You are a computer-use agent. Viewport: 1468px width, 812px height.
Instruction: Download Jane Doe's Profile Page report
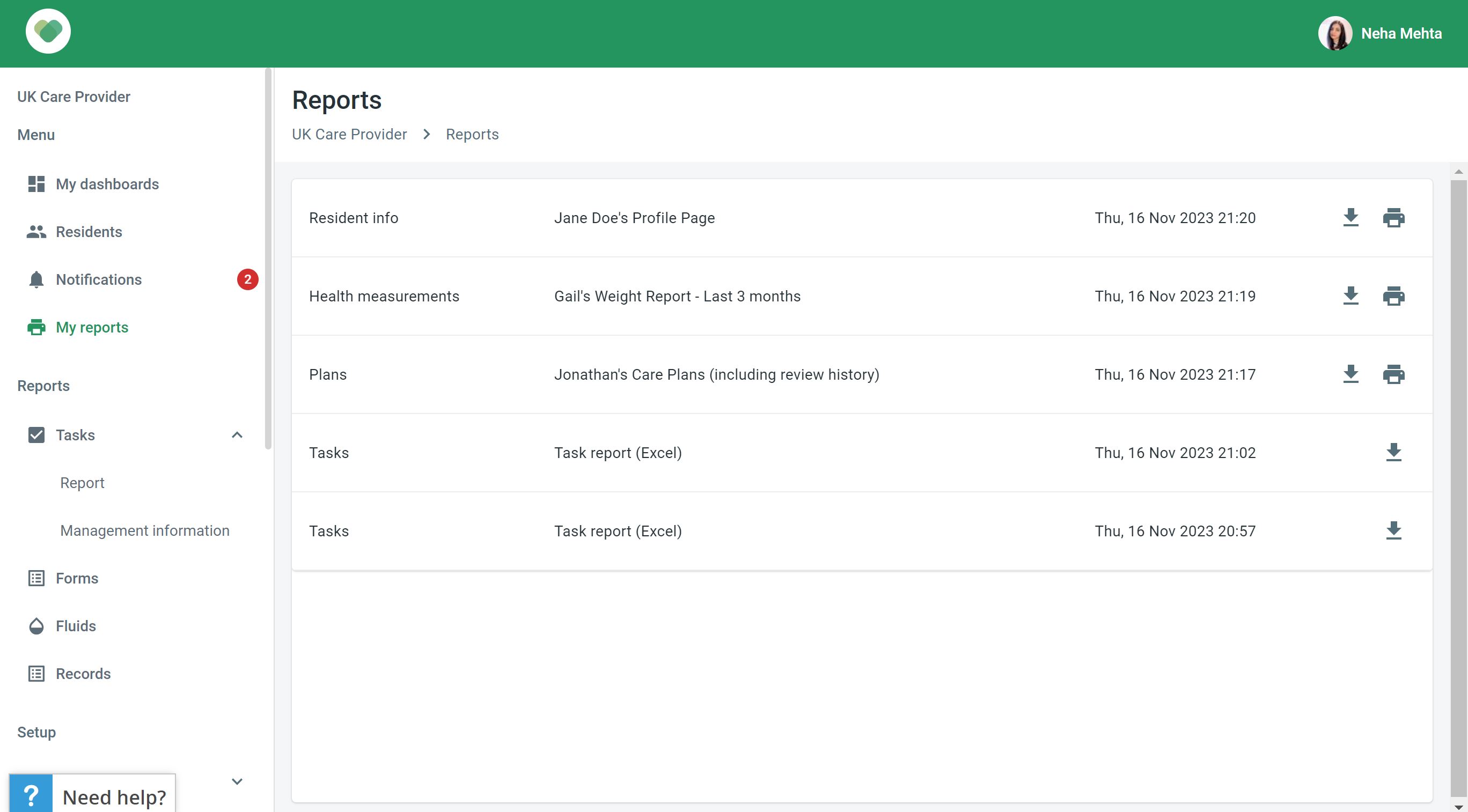click(1350, 218)
